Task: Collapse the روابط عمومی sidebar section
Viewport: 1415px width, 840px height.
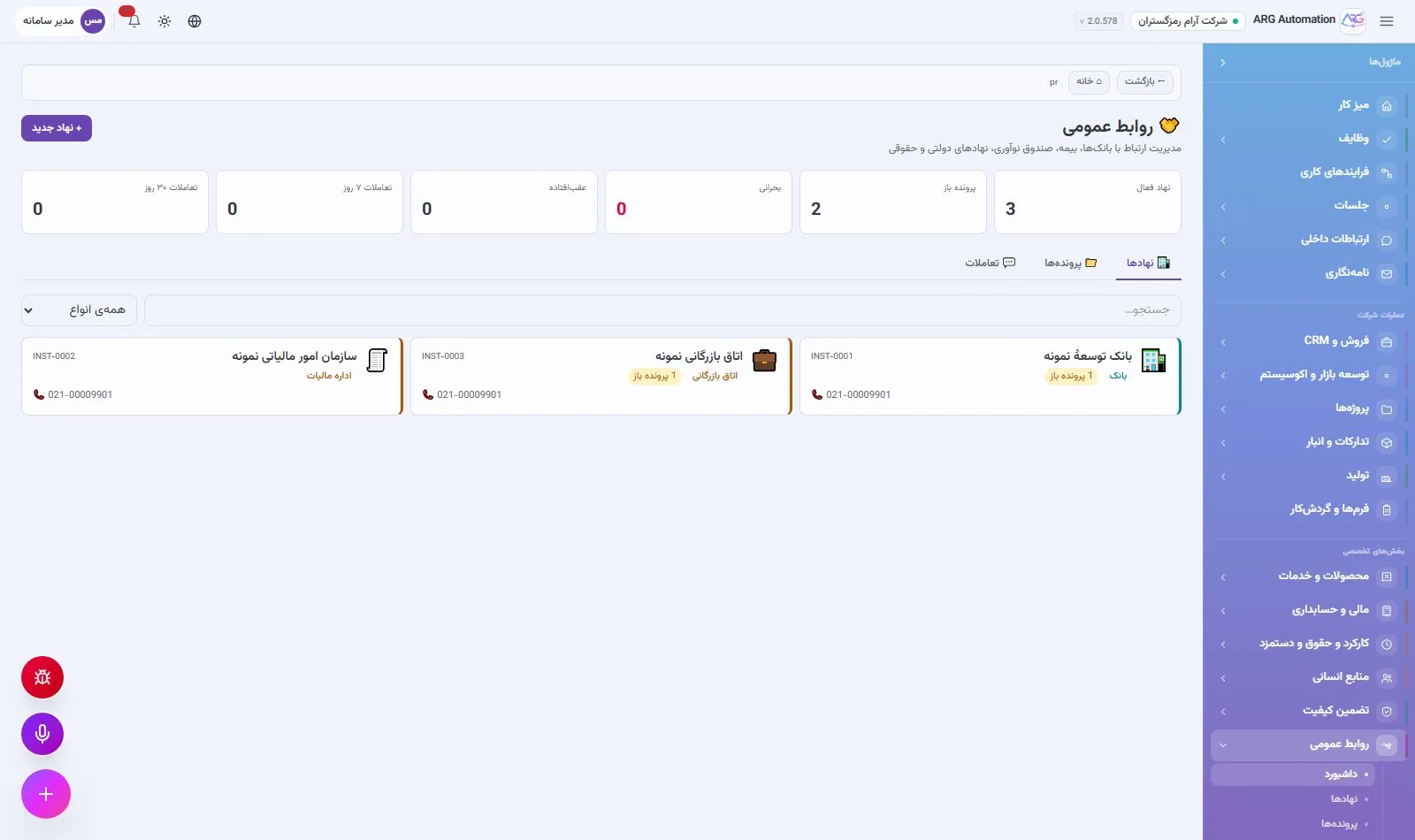Action: (1223, 745)
